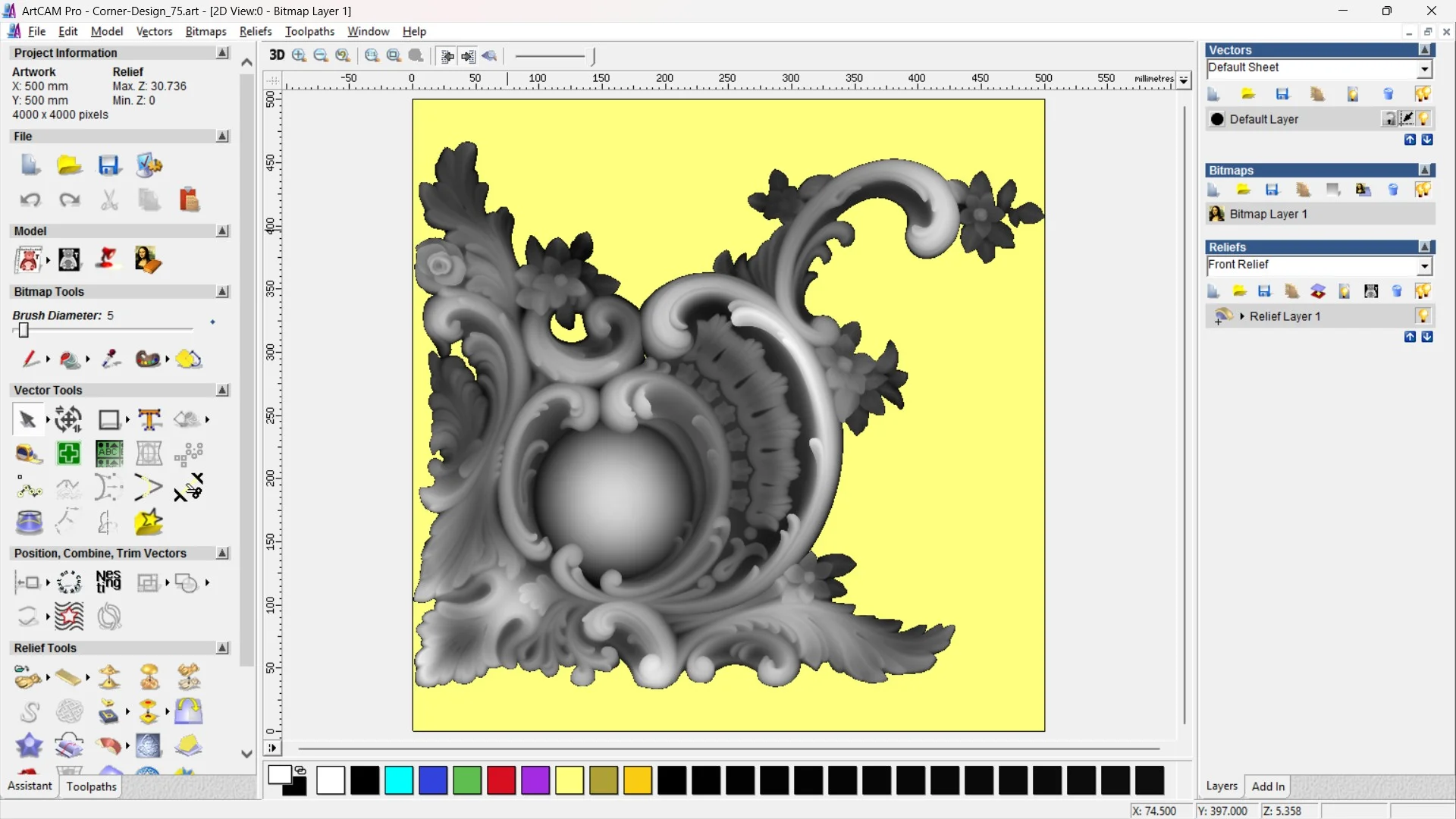Select the bitmap paint brush tool
Viewport: 1456px width, 819px height.
(30, 359)
